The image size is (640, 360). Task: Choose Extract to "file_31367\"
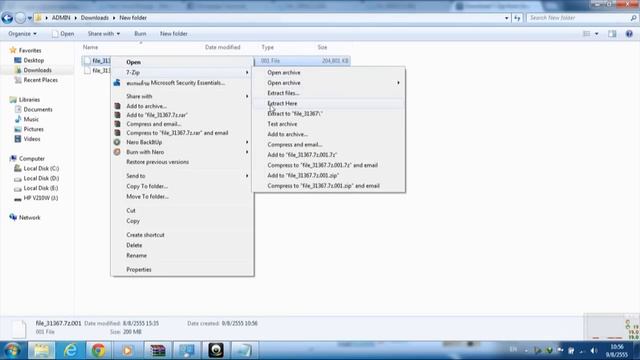pyautogui.click(x=329, y=113)
